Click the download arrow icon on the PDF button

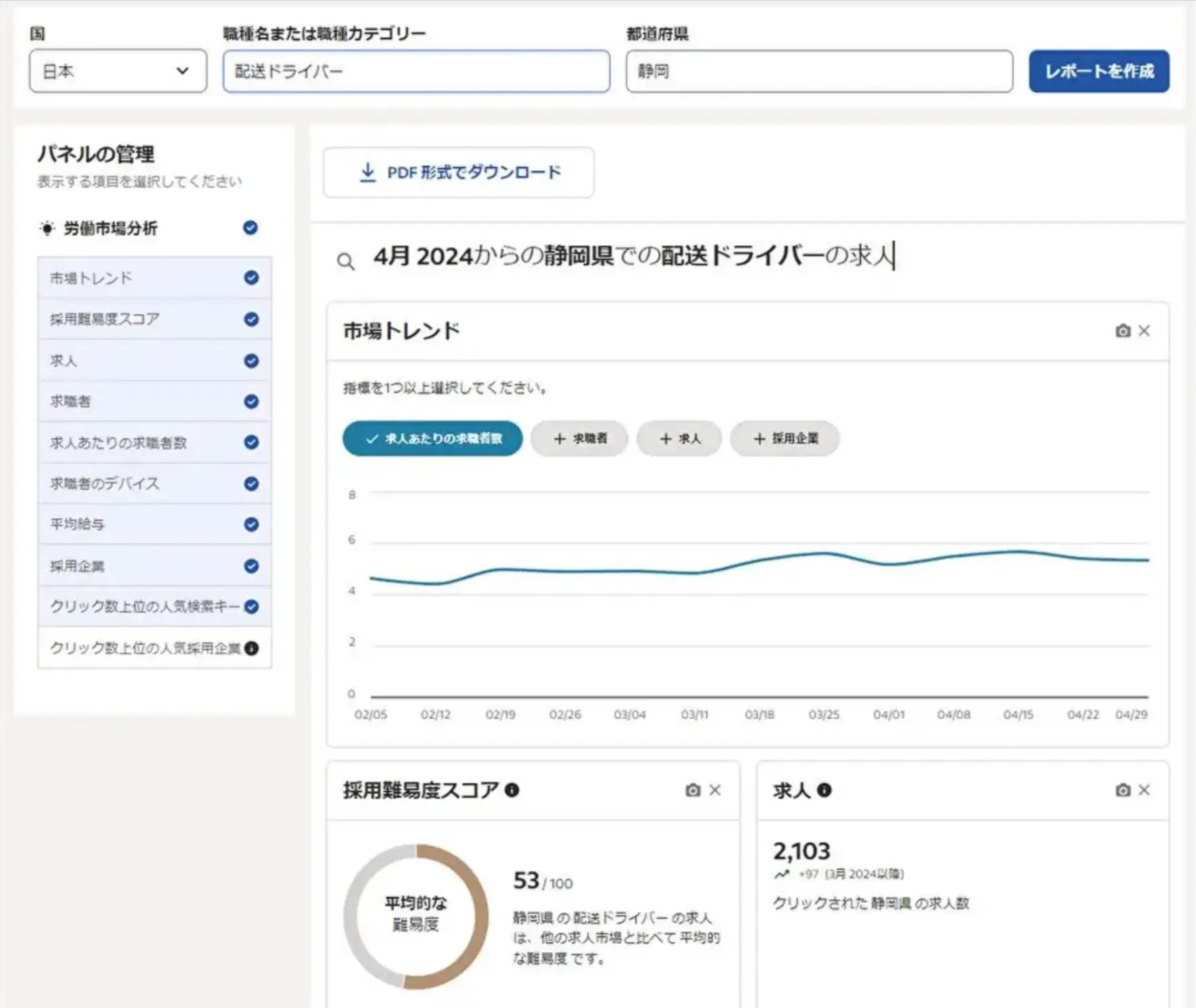point(367,172)
